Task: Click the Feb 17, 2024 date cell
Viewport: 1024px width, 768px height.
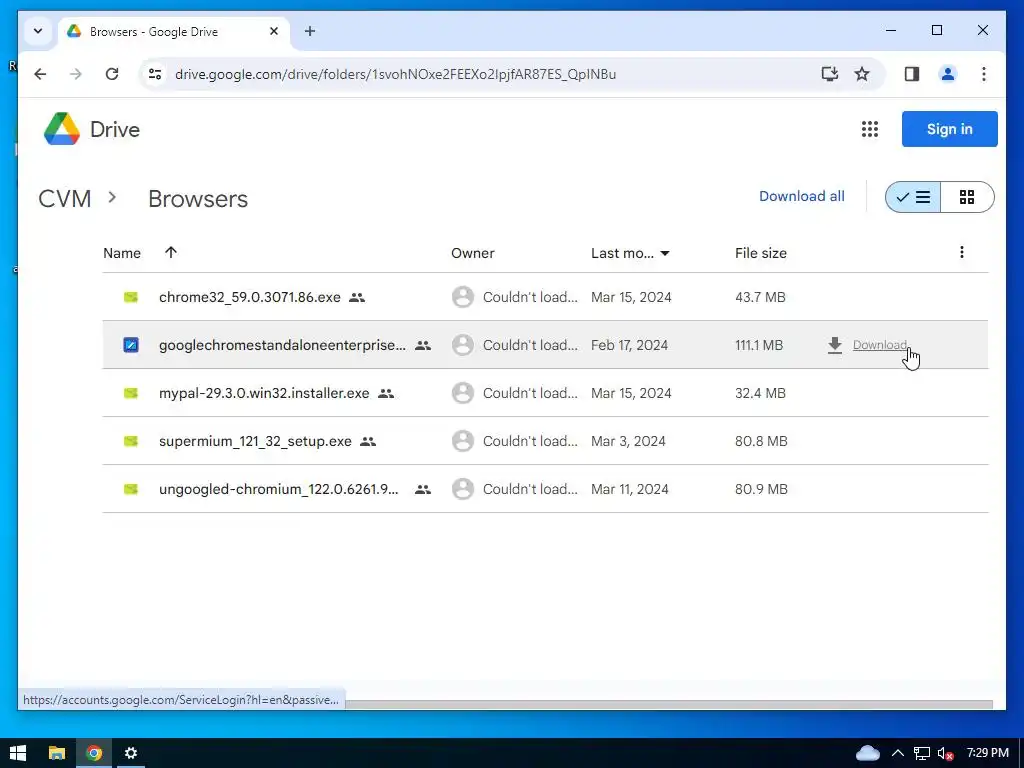Action: tap(629, 345)
